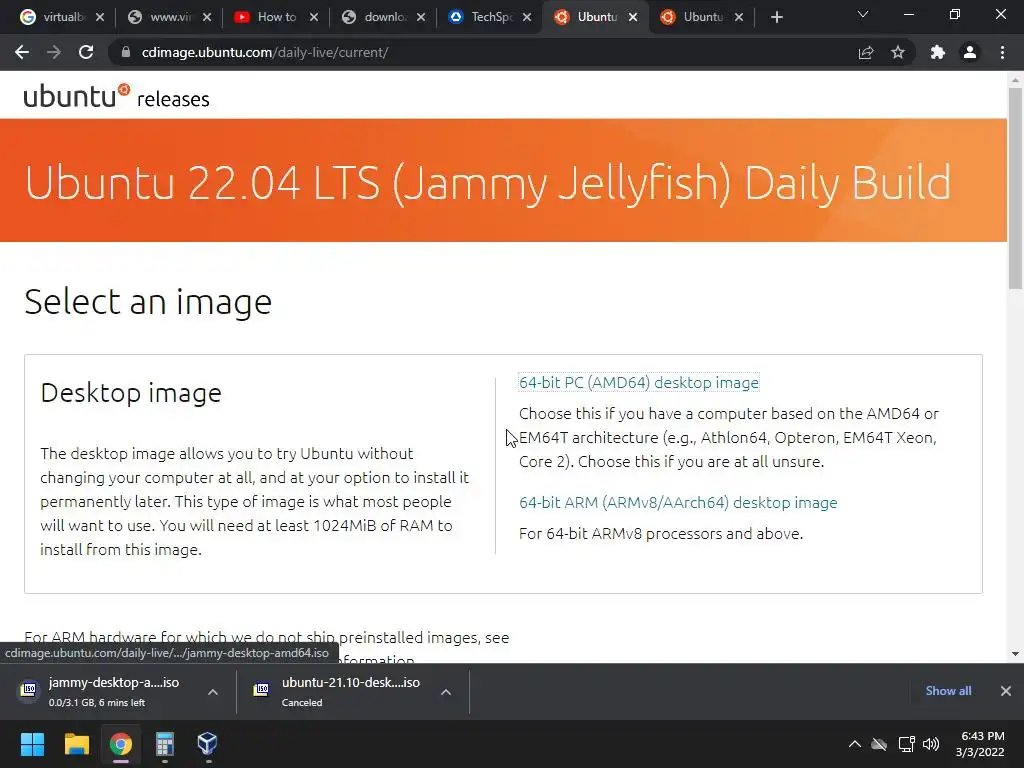
Task: Open a new tab with plus button
Action: (776, 17)
